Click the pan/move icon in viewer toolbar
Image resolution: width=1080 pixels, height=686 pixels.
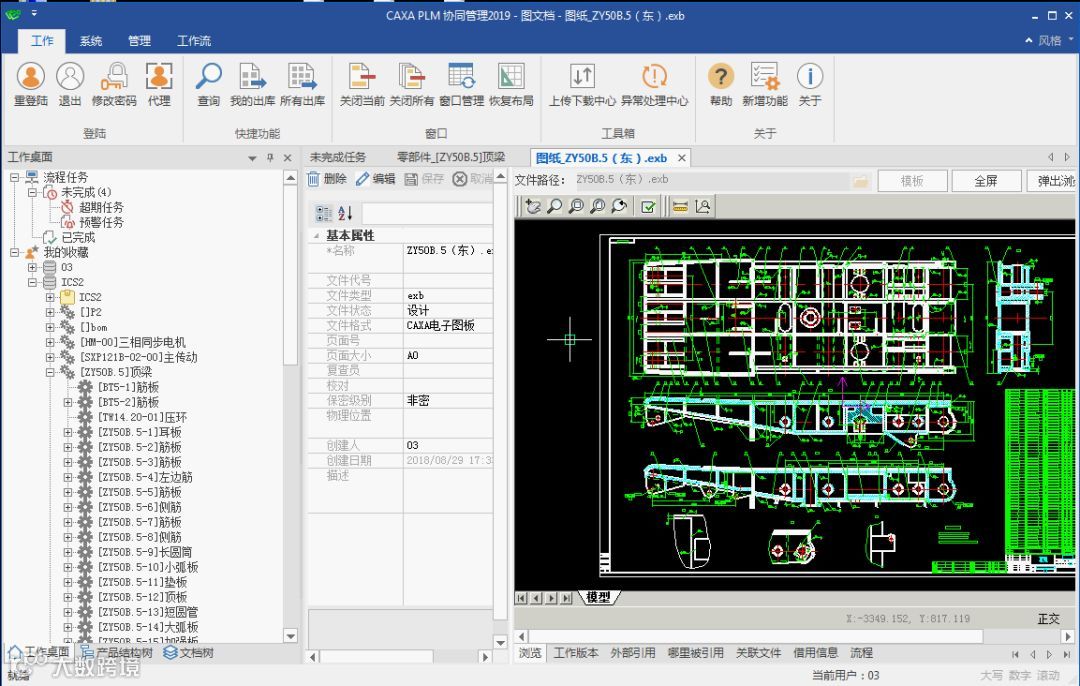coord(532,206)
